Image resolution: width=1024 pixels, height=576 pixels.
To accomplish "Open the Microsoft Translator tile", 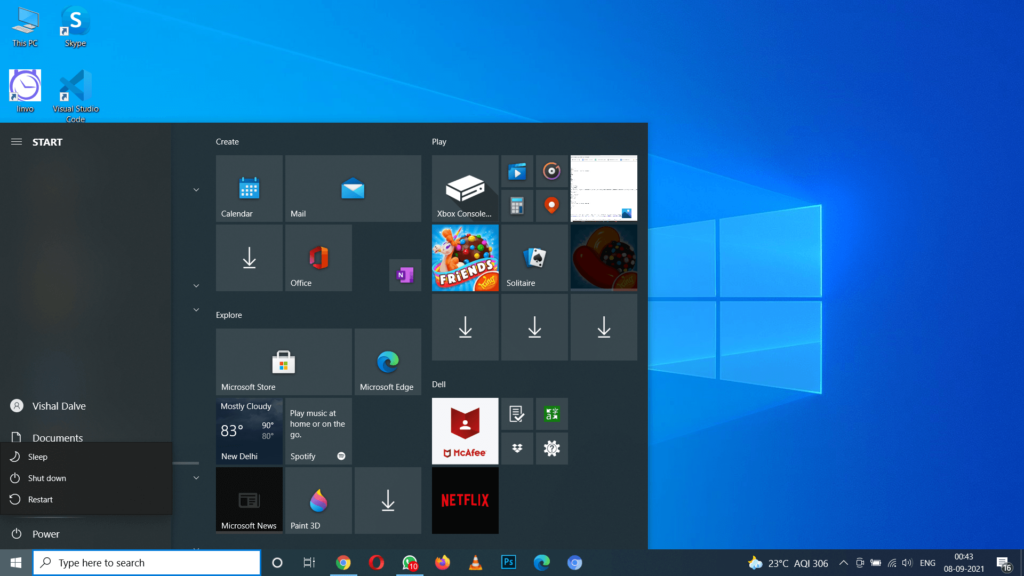I will coord(551,413).
